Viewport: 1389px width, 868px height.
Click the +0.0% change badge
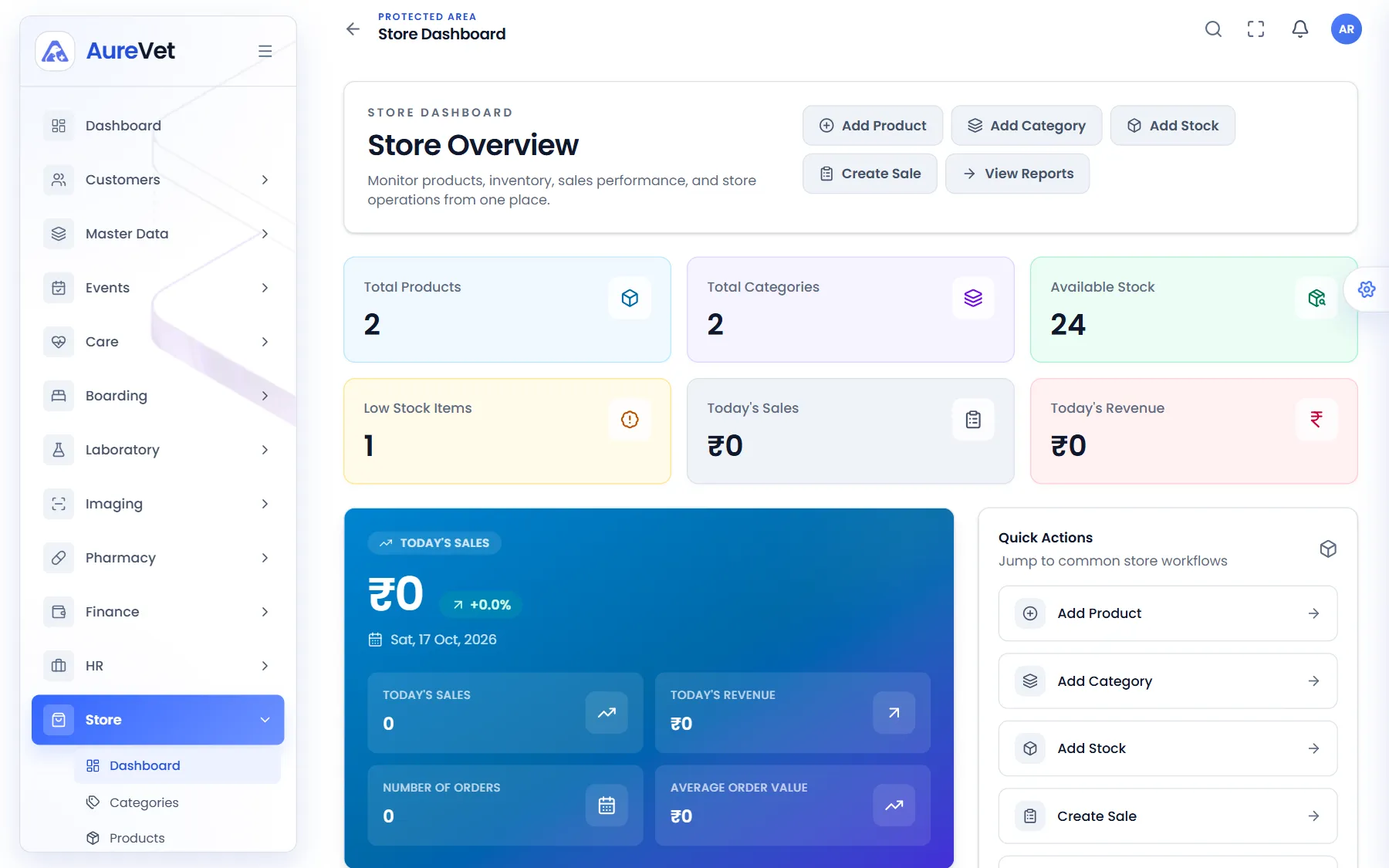482,605
